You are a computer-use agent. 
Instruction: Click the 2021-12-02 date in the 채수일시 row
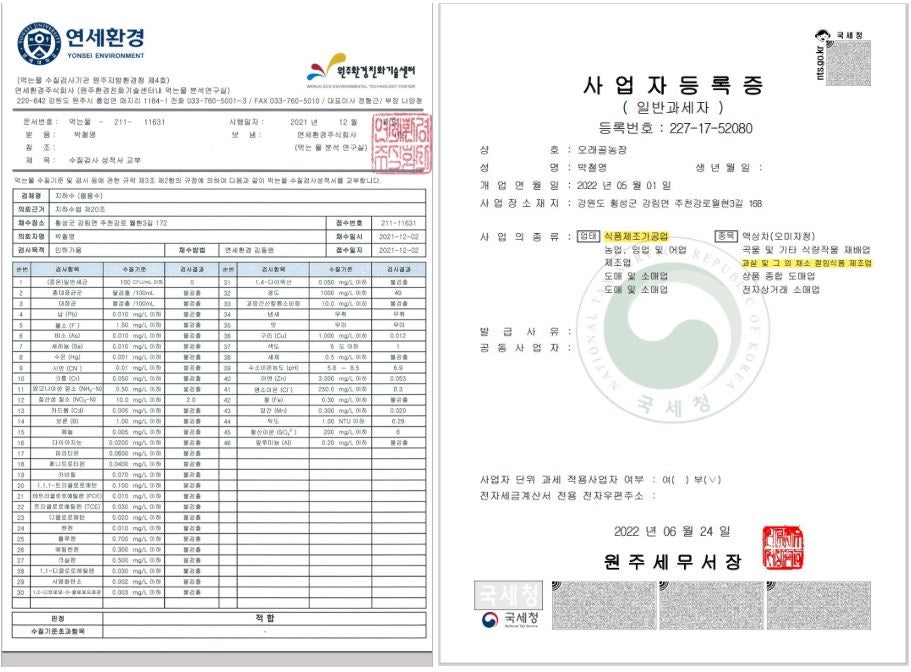(x=399, y=236)
